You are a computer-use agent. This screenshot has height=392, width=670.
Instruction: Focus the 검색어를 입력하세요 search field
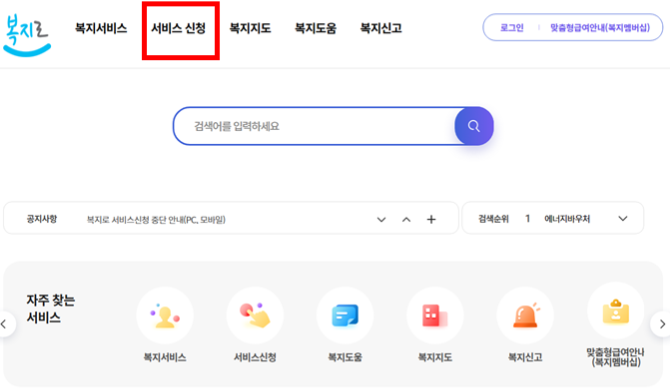[x=314, y=126]
